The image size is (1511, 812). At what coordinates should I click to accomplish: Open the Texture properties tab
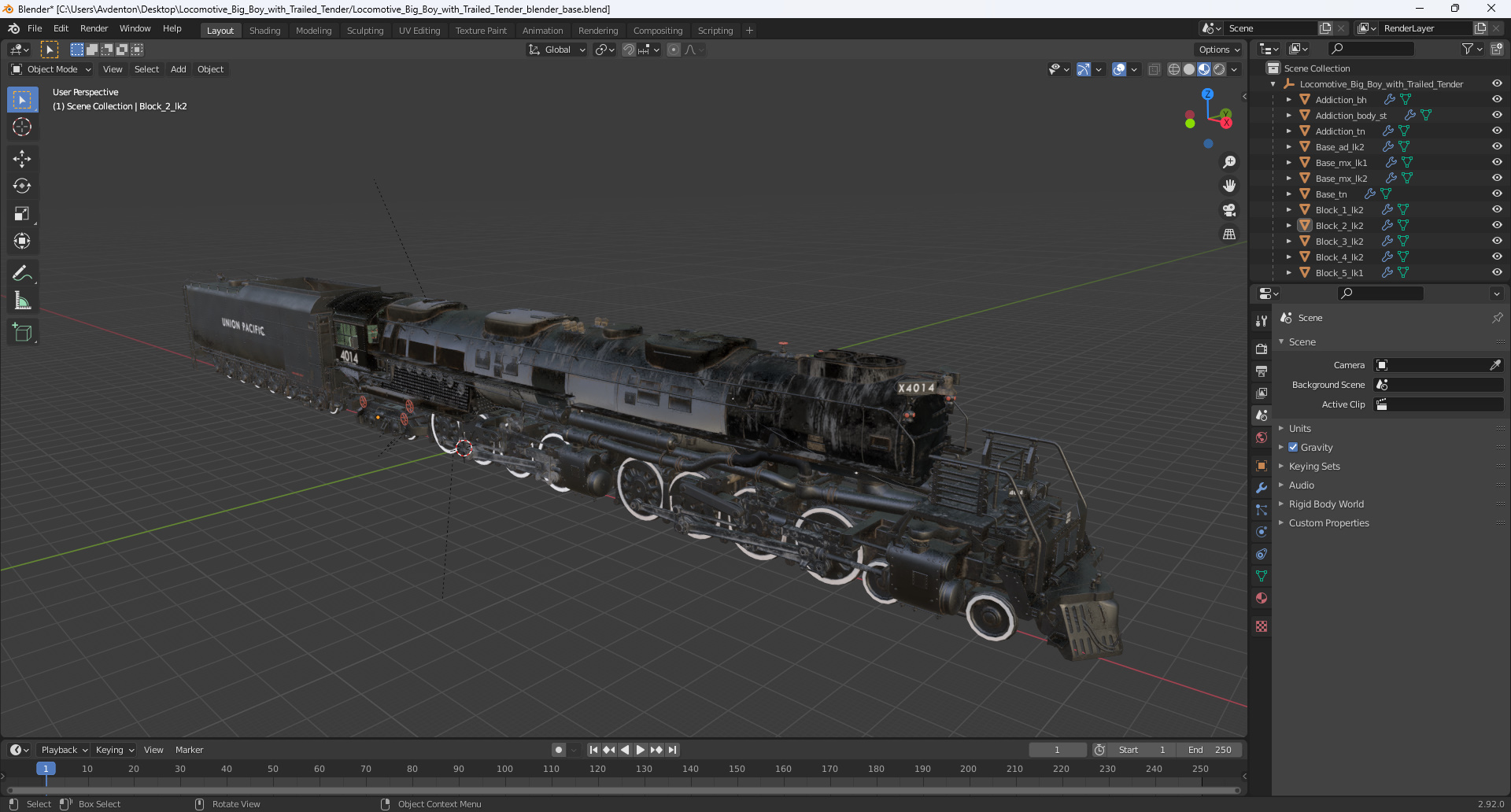coord(1262,626)
